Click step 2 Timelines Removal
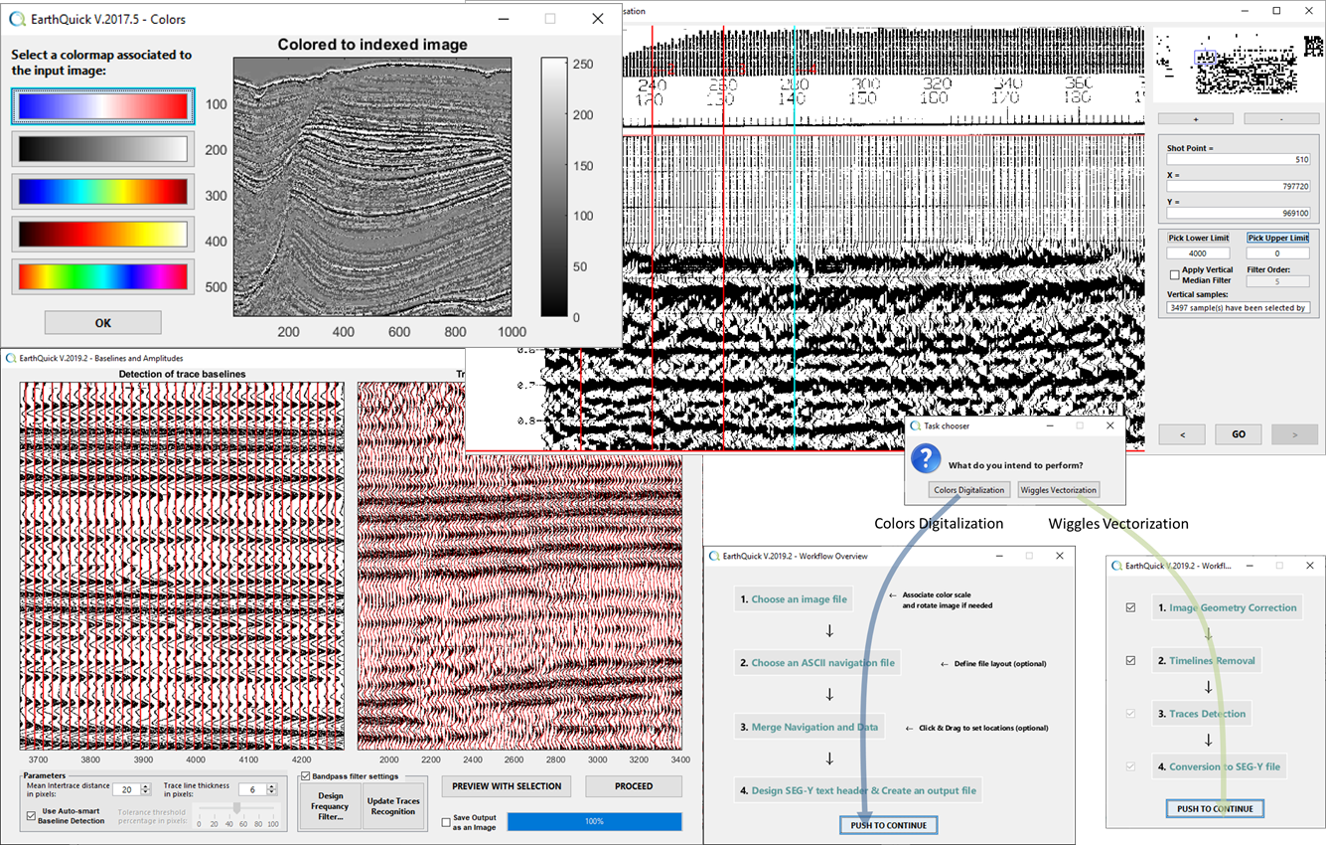The image size is (1326, 845). pyautogui.click(x=1206, y=661)
